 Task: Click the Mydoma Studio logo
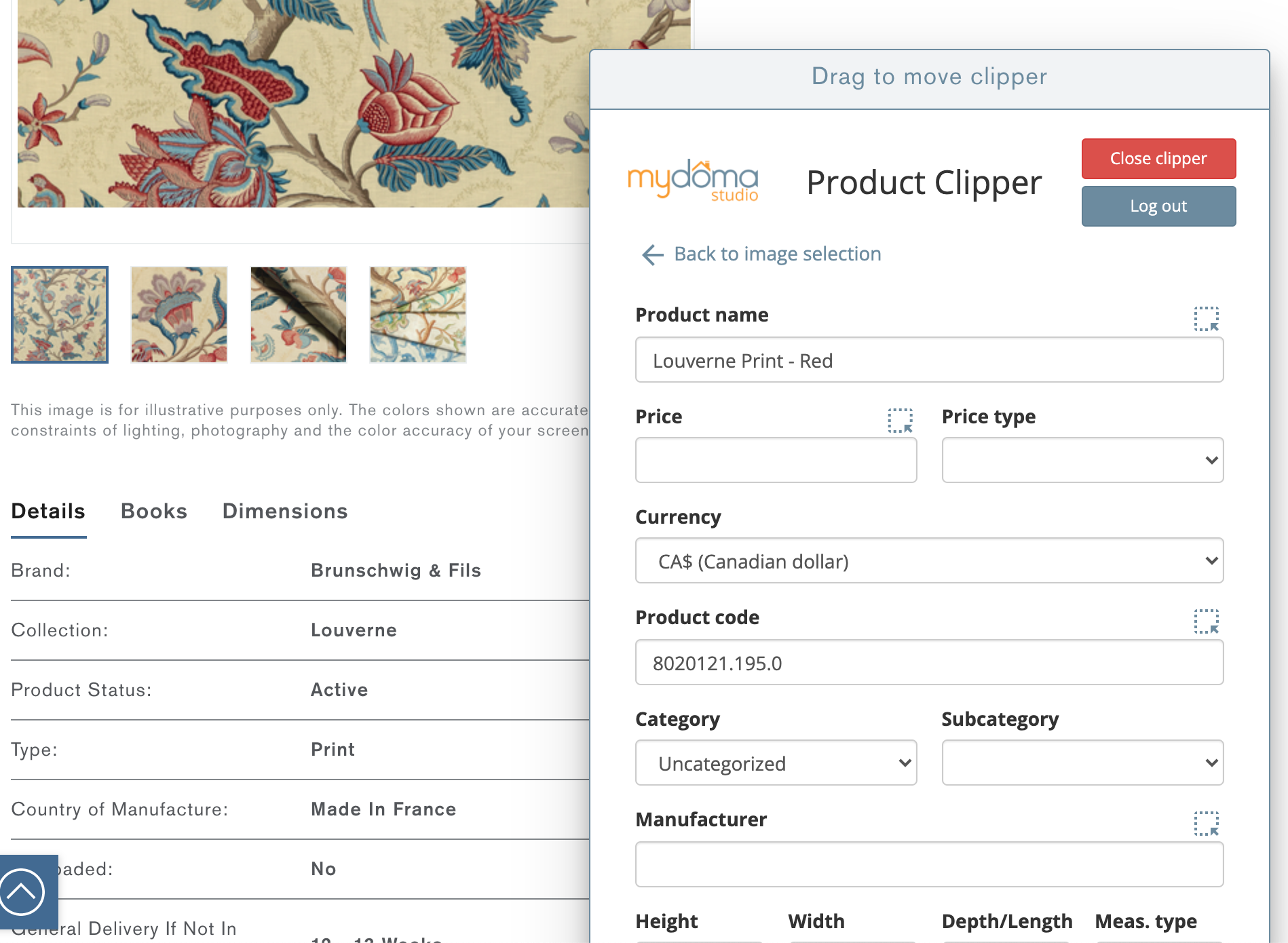coord(694,180)
